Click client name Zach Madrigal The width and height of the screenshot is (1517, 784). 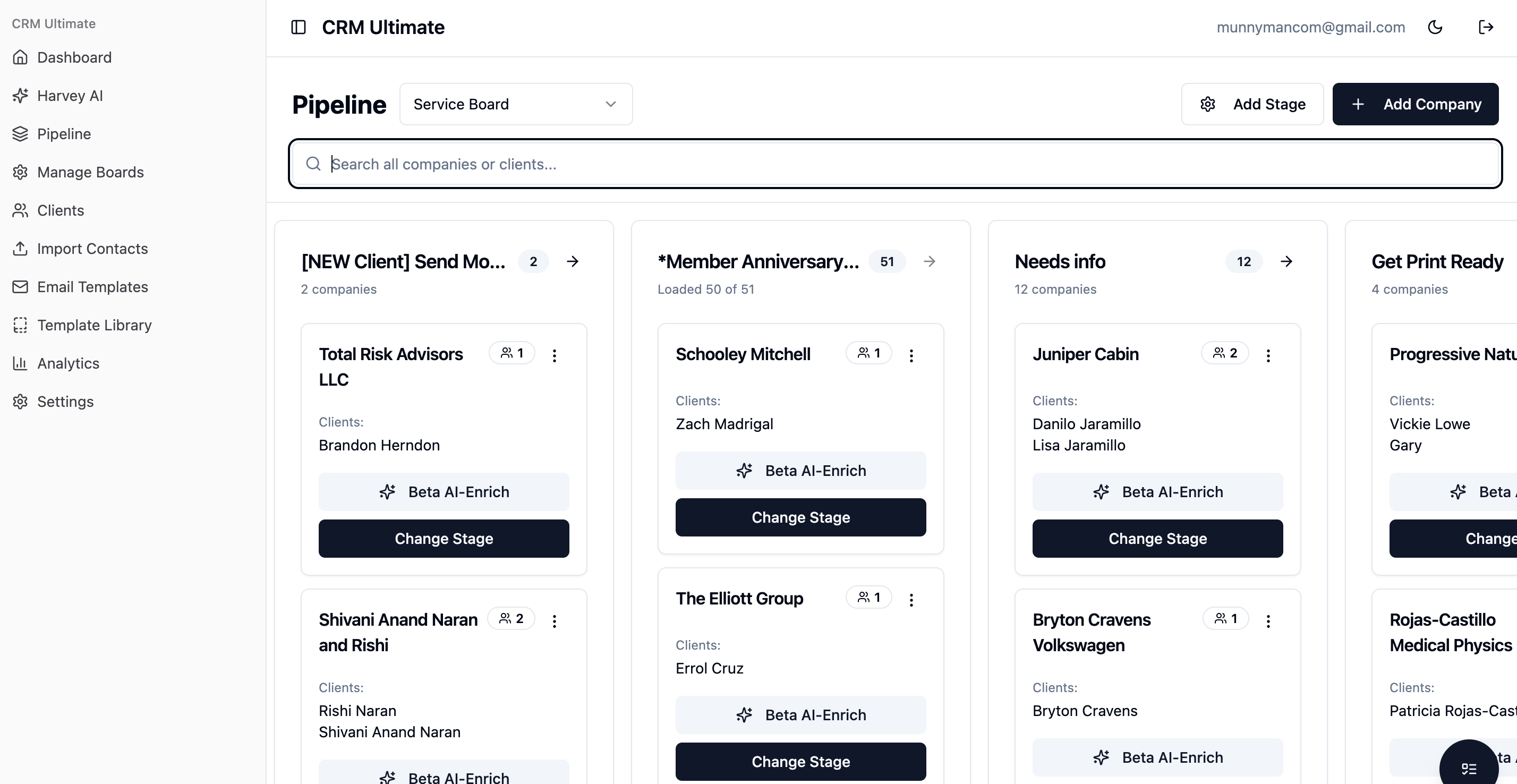725,424
